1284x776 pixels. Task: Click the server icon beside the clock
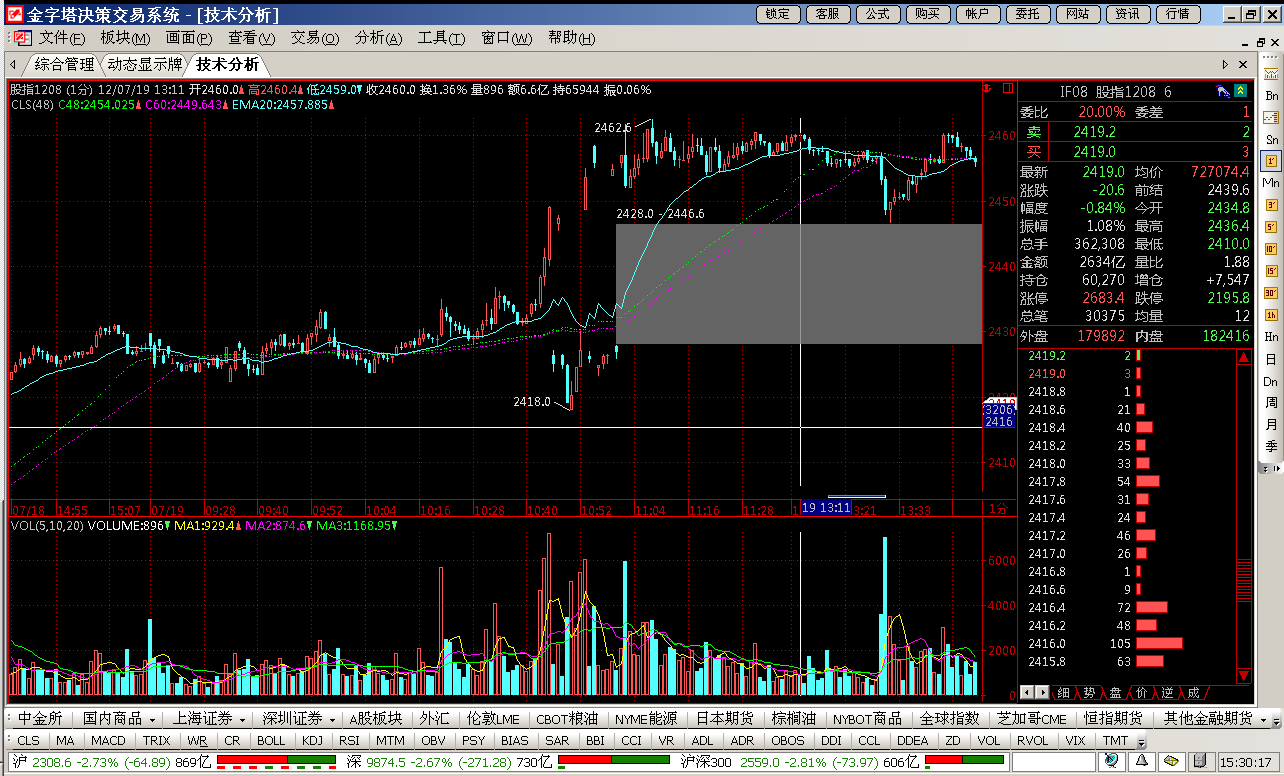(1200, 762)
